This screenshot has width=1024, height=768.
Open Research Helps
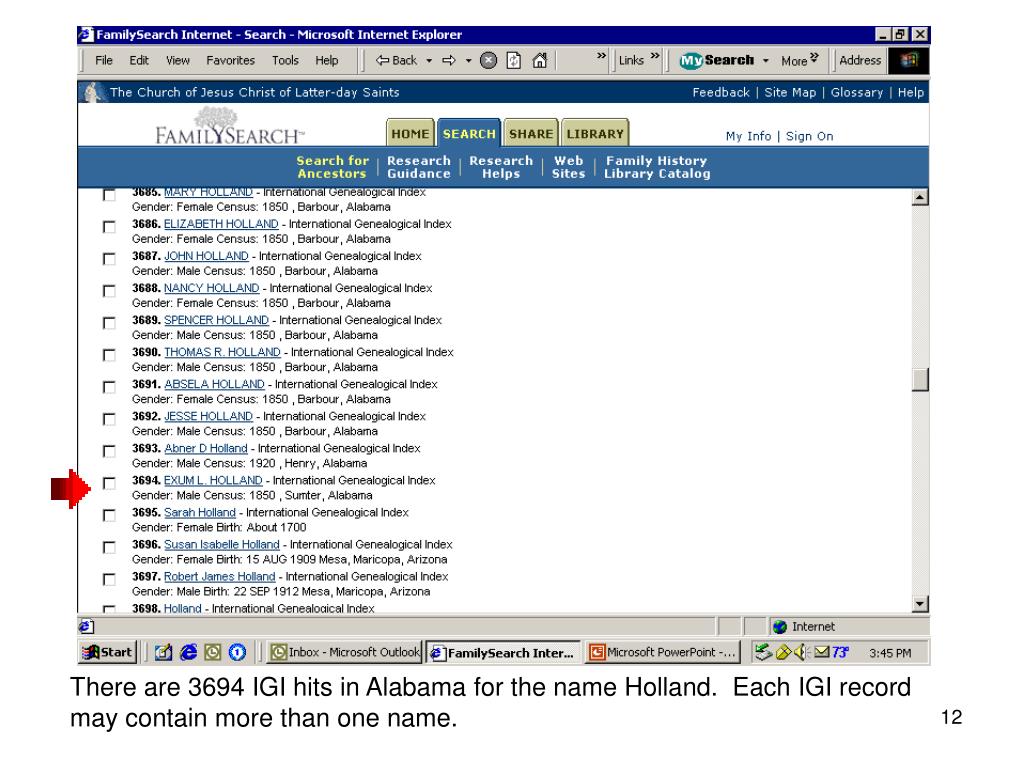point(501,167)
